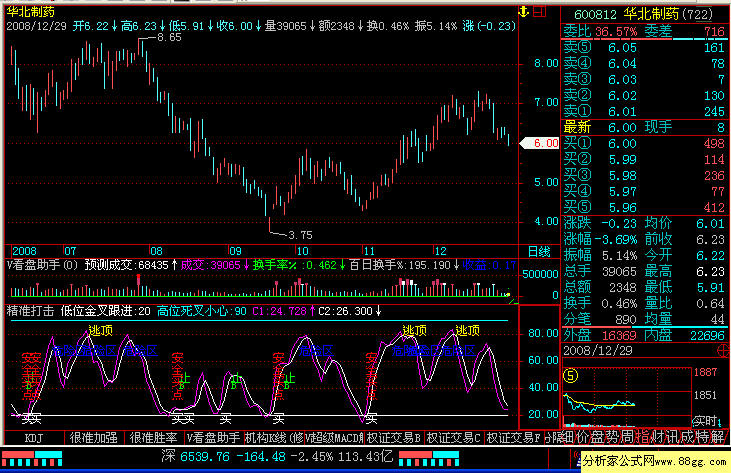The width and height of the screenshot is (731, 473).
Task: Click the 8.65 high price label on the chart
Action: [x=169, y=37]
